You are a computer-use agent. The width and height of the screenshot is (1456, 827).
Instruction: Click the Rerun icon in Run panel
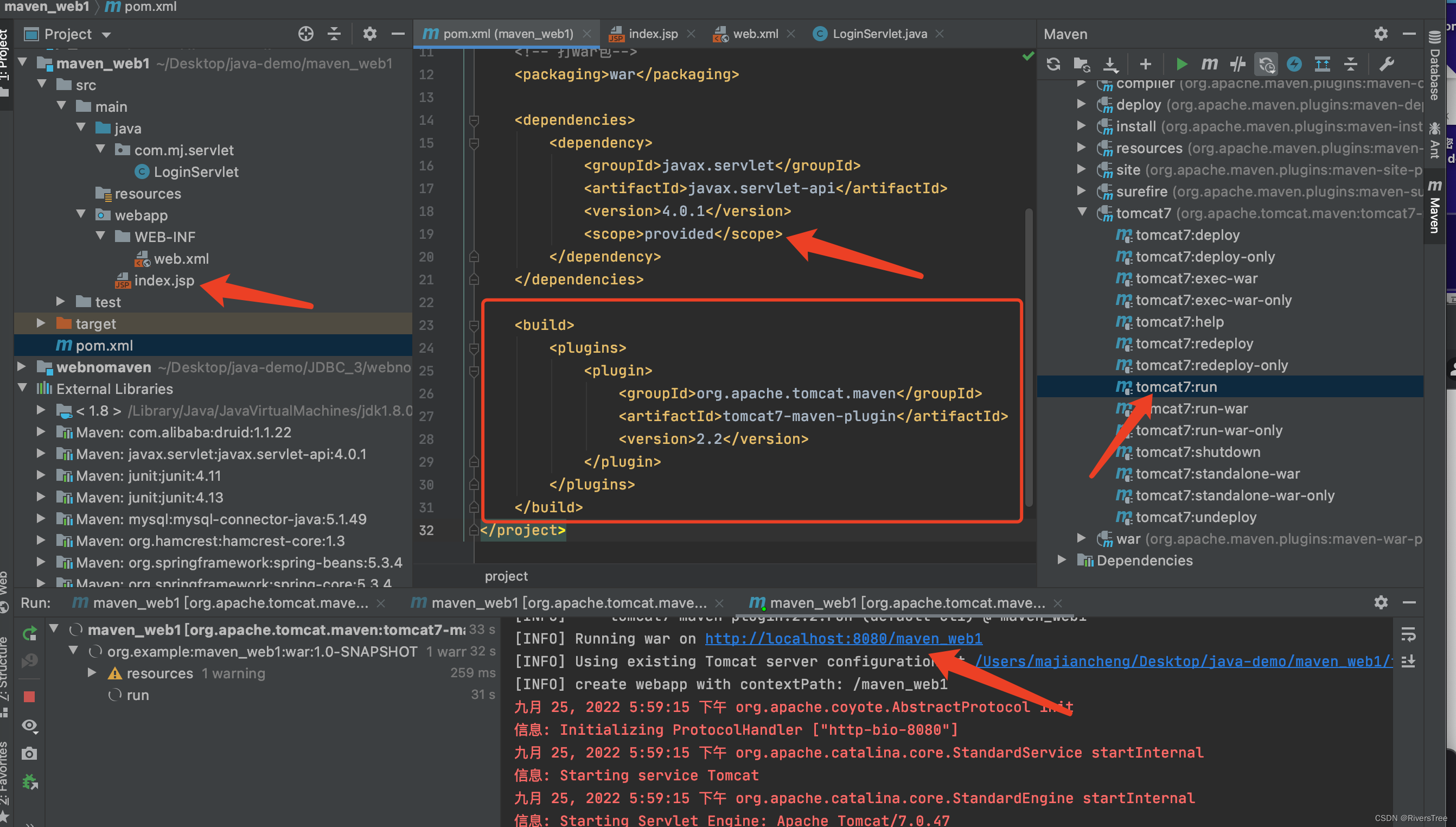[x=29, y=633]
